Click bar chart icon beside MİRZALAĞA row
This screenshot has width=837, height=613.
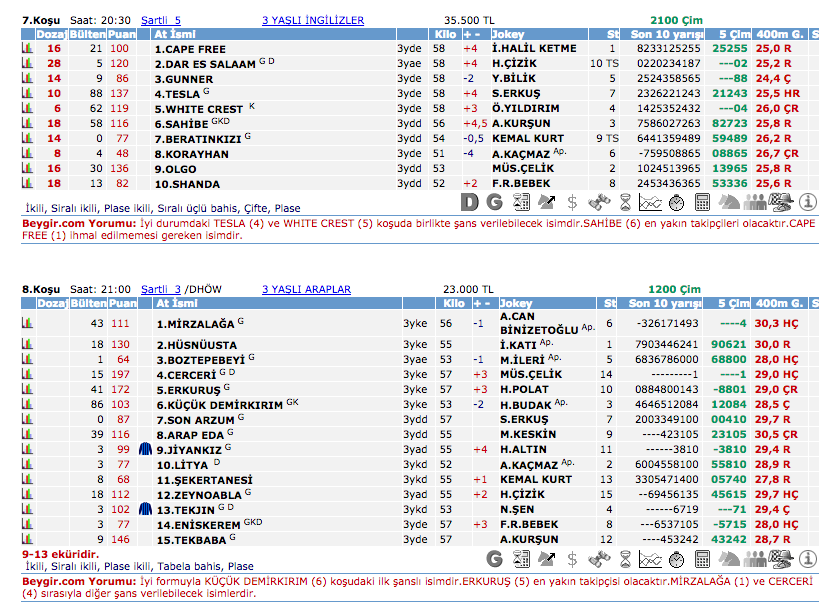click(x=28, y=324)
